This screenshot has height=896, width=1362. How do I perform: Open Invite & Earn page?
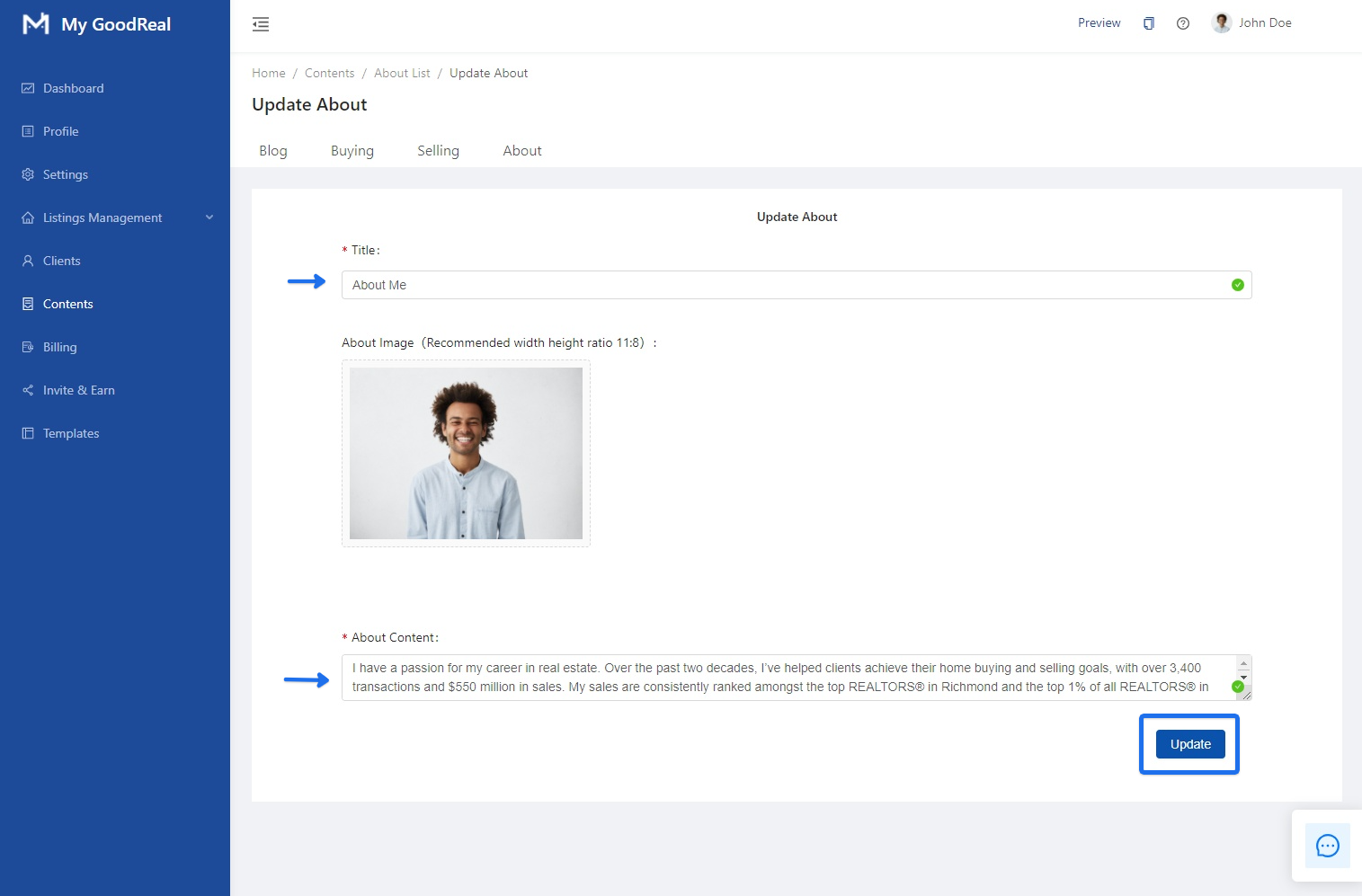point(78,390)
